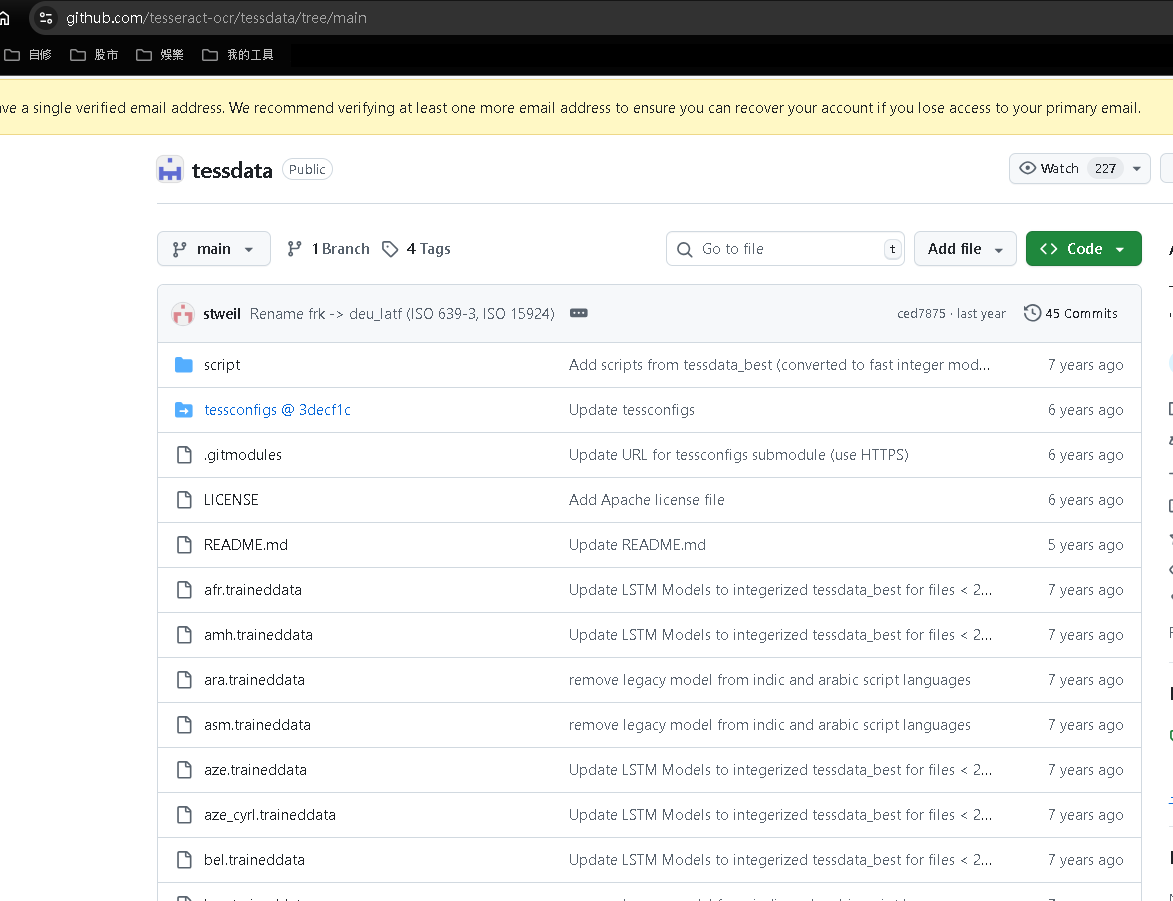
Task: Click the tessconfigs submodule folder icon
Action: (184, 410)
